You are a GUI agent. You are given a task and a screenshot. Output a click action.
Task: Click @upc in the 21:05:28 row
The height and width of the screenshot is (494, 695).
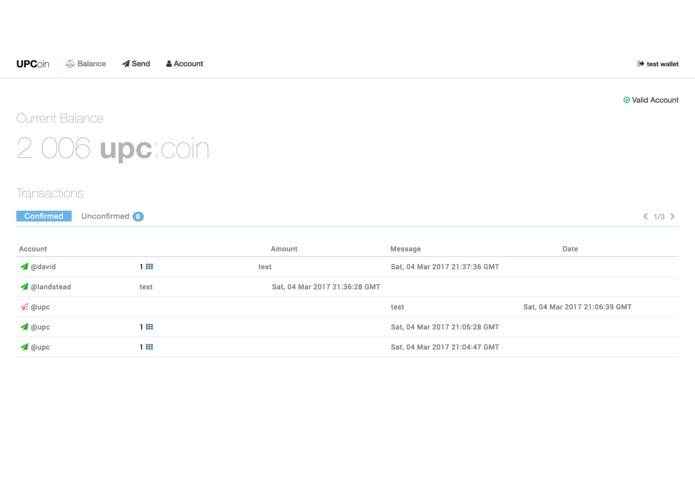(x=40, y=327)
